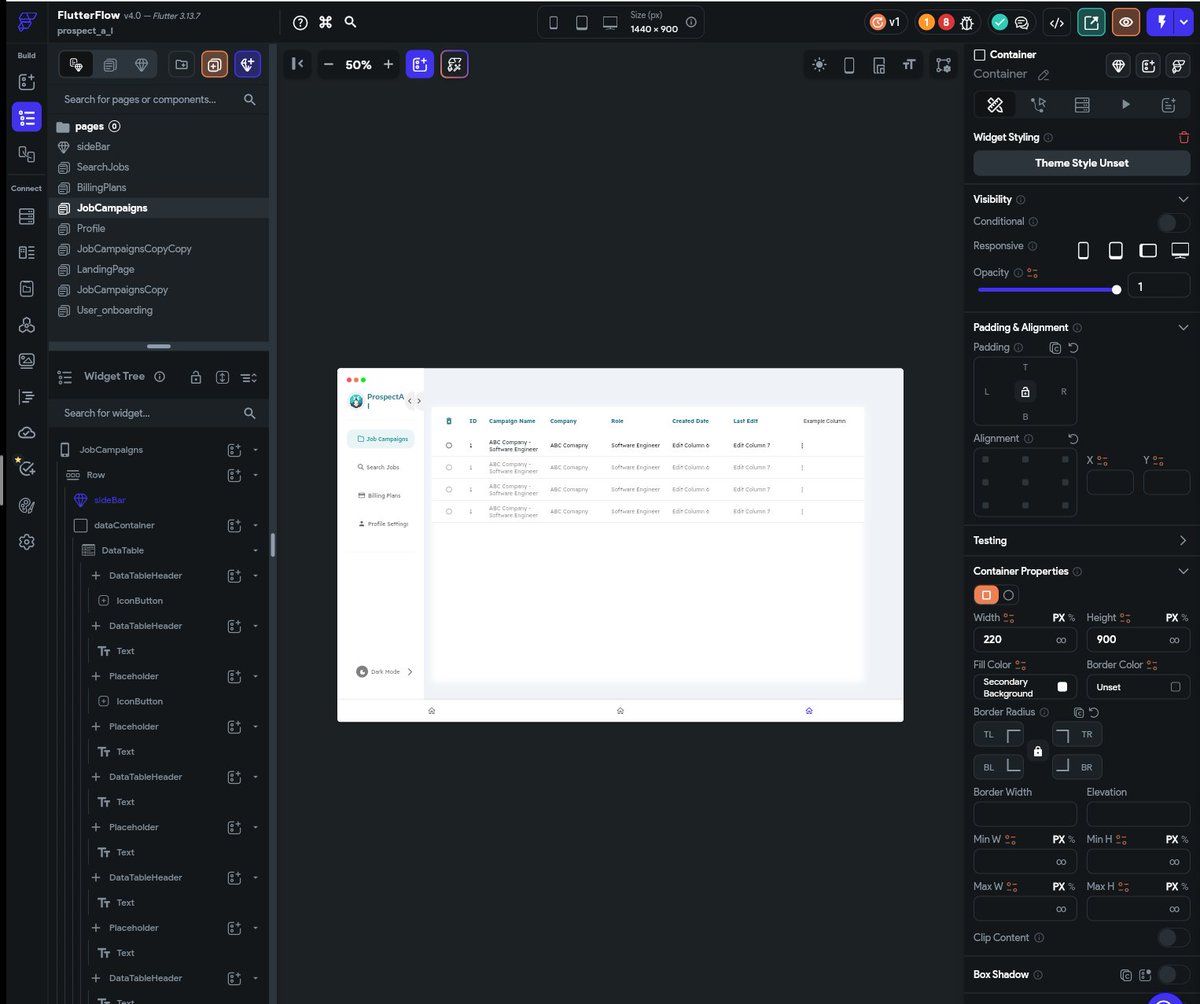Screen dimensions: 1200x1004
Task: Delete the widget style trash icon
Action: pos(1184,137)
